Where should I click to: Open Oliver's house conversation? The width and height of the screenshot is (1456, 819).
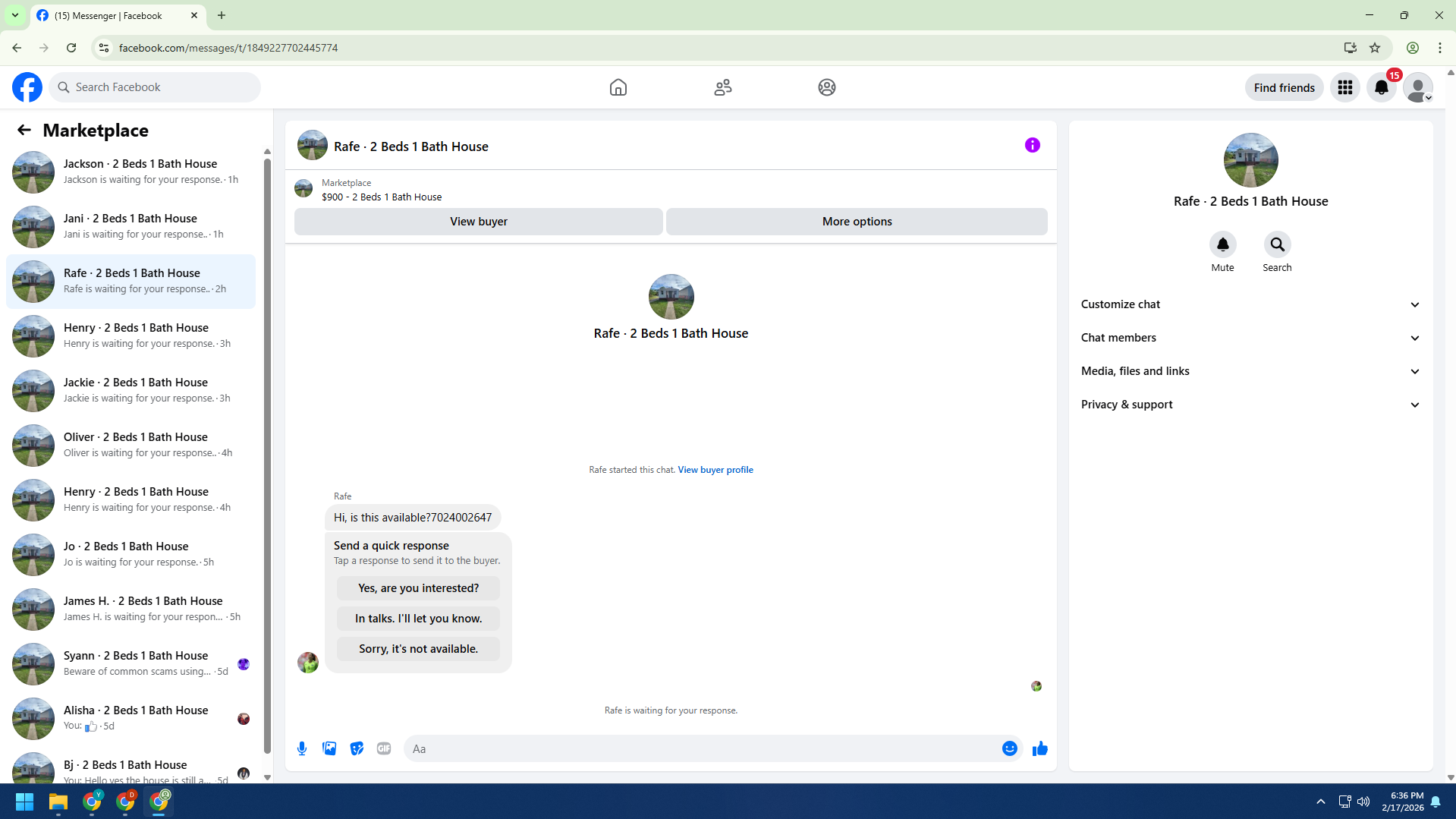coord(131,445)
